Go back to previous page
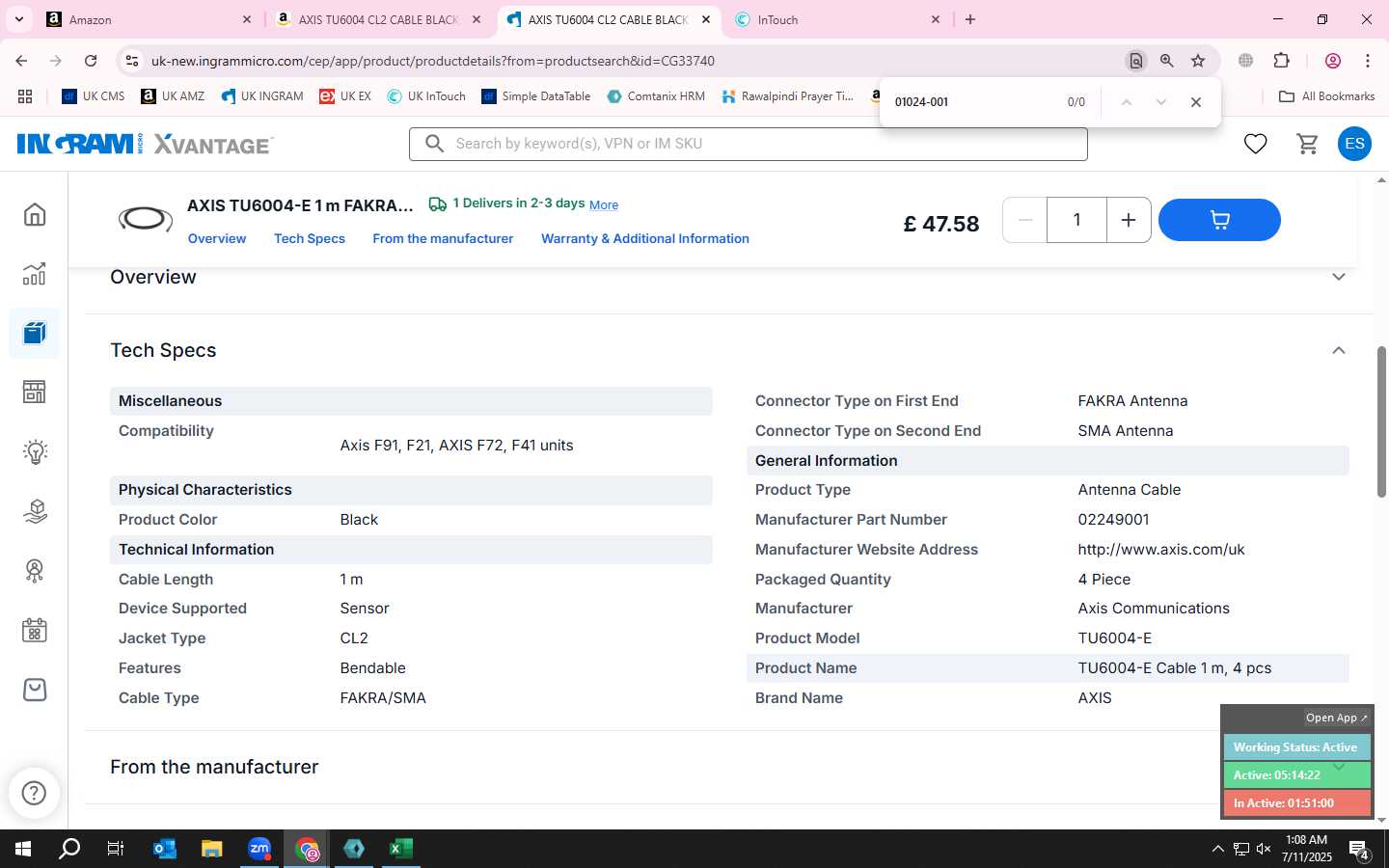The width and height of the screenshot is (1389, 868). click(x=21, y=61)
